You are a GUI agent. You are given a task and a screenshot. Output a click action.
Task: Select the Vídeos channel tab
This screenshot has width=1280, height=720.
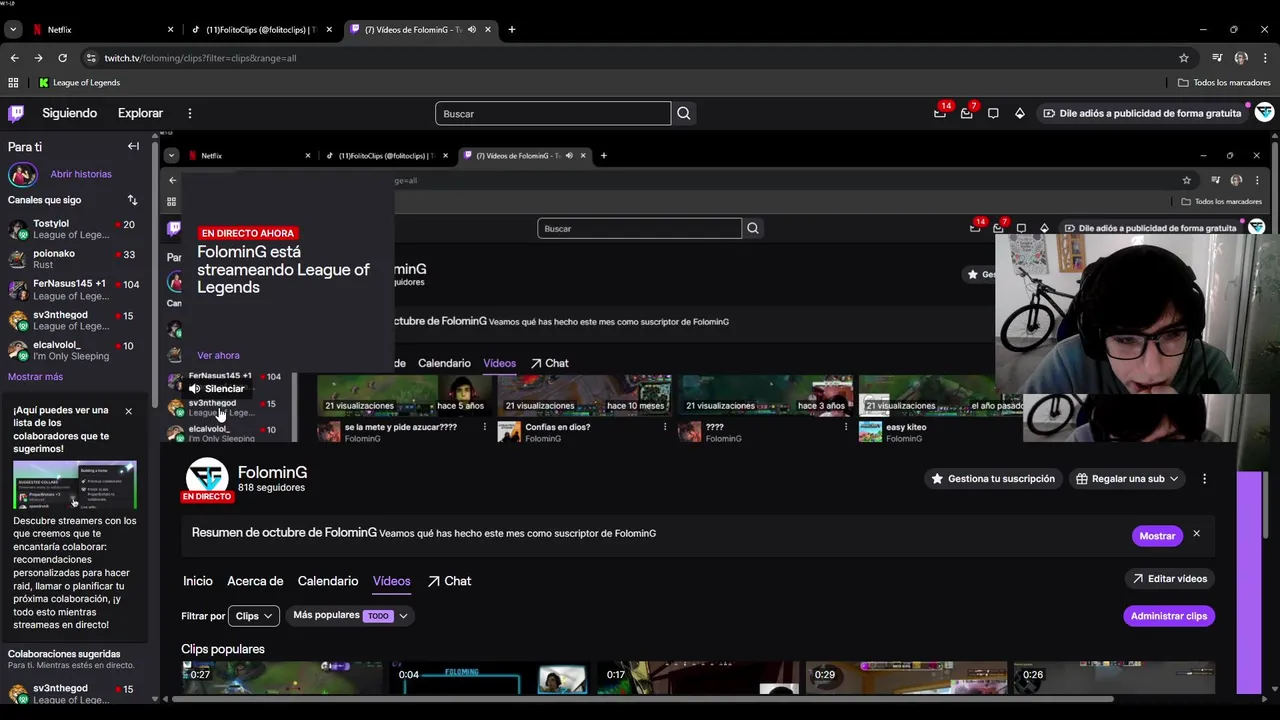pos(392,581)
